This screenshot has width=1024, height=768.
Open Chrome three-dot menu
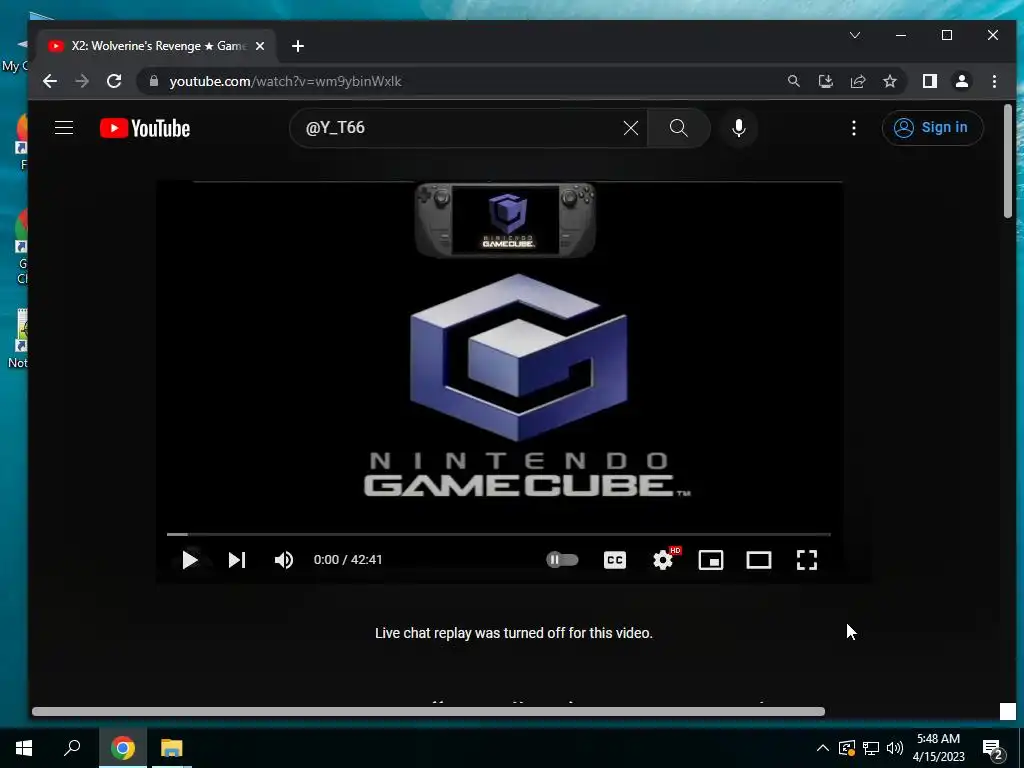pos(994,81)
